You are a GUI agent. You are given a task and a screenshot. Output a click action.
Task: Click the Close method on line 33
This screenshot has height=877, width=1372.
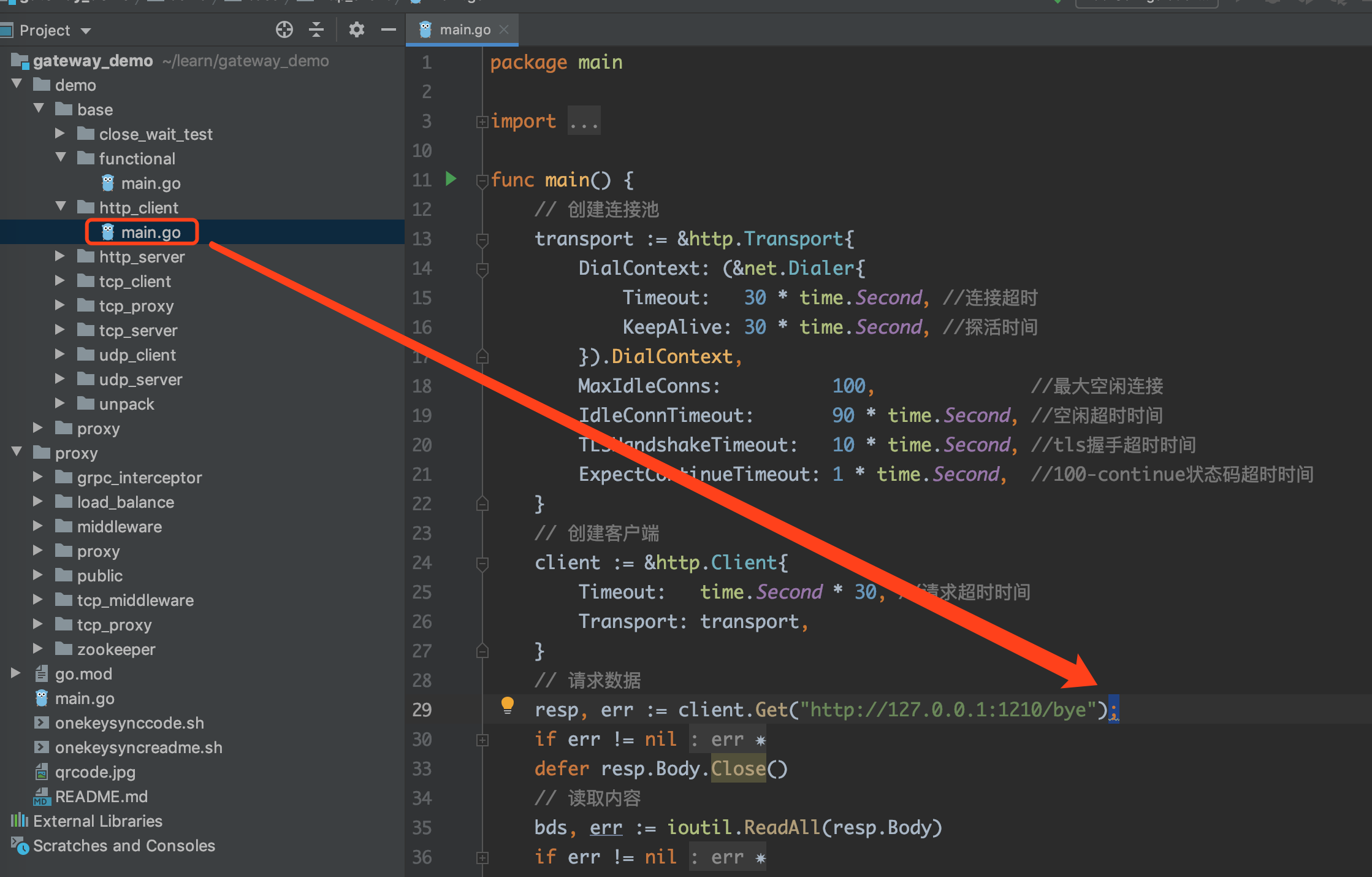[738, 769]
